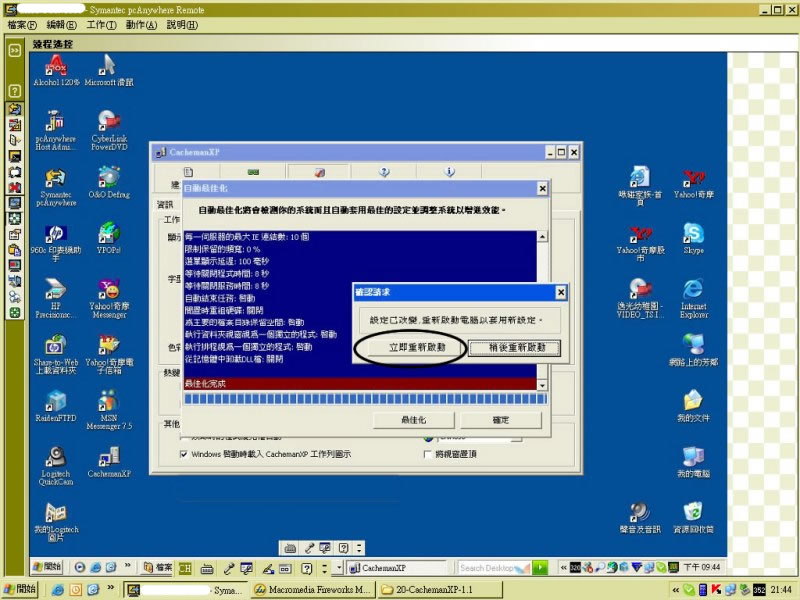Select the O&O Defrag desktop icon

109,183
